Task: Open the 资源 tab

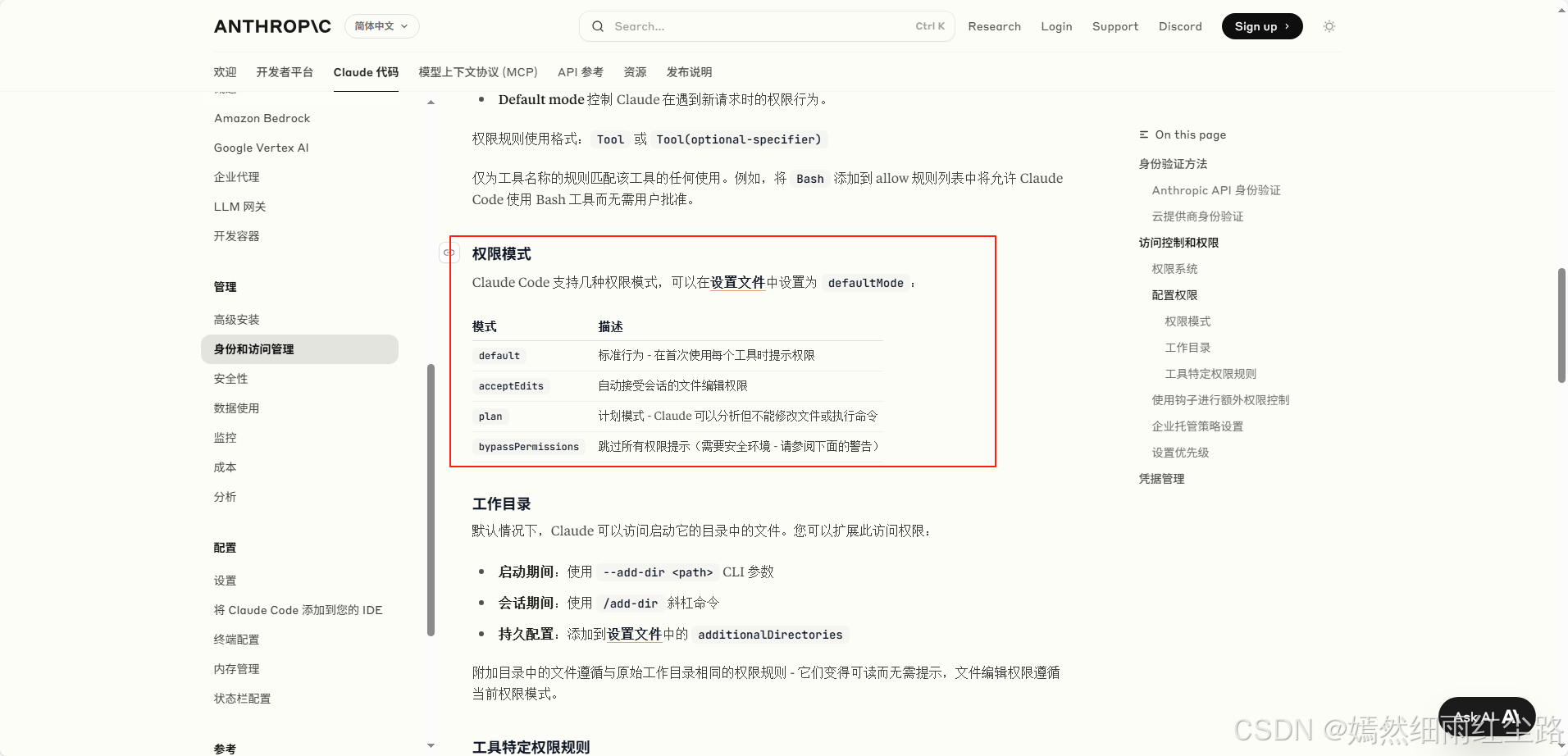Action: tap(635, 72)
